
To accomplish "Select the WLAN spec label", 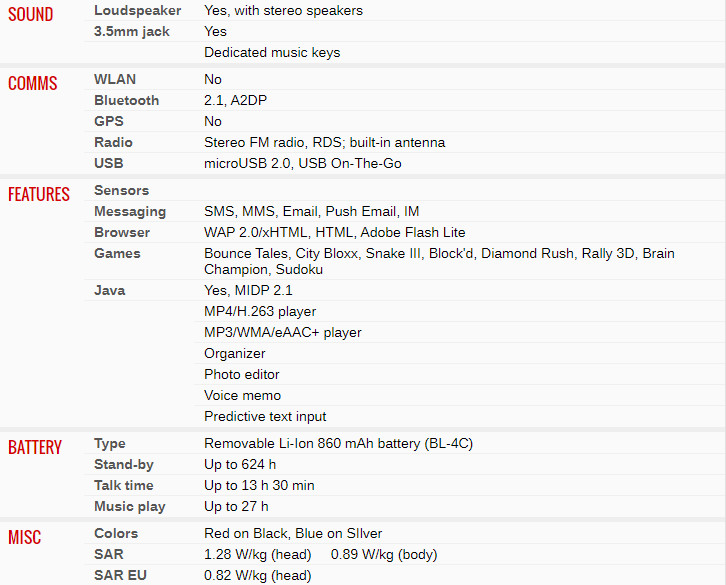I will [x=115, y=79].
